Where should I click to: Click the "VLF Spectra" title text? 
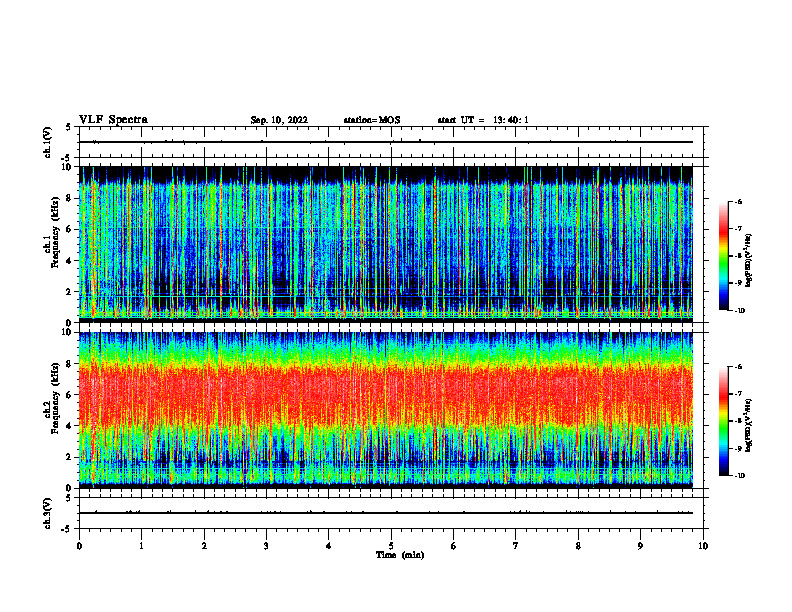click(x=113, y=120)
